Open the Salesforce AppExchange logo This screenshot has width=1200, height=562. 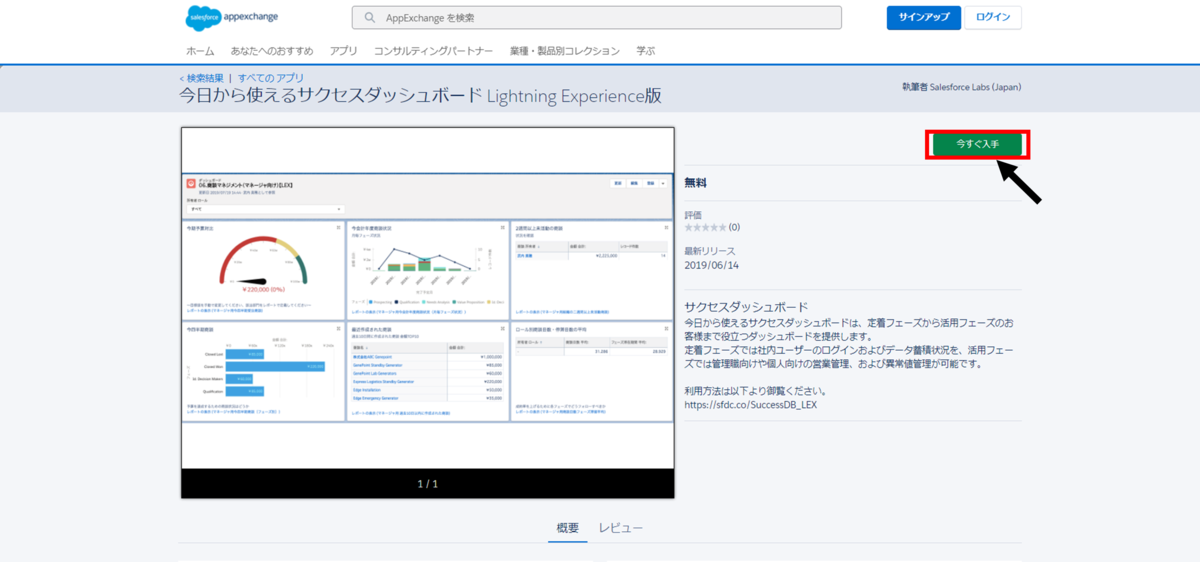pyautogui.click(x=231, y=17)
